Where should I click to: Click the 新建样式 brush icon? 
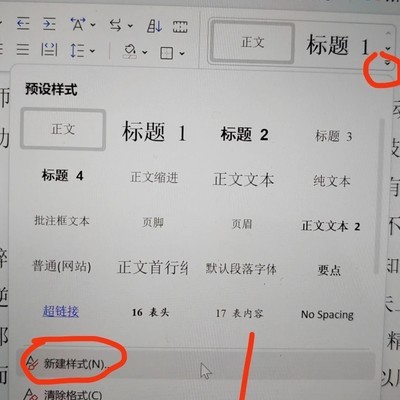tap(32, 363)
